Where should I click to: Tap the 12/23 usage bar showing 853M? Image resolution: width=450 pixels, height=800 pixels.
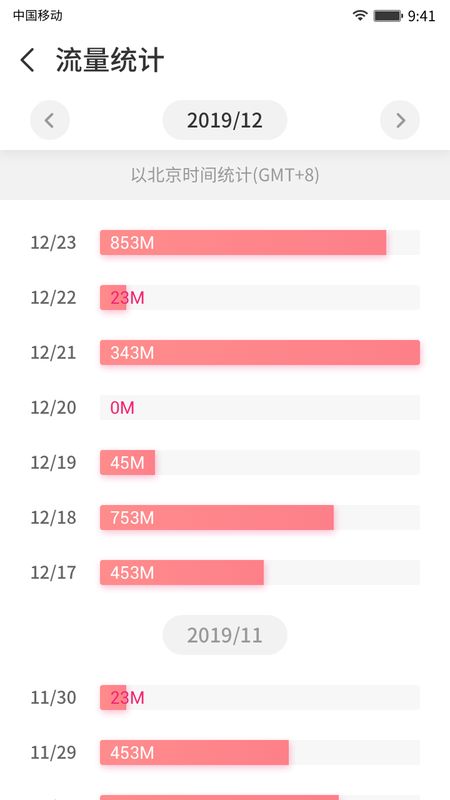coord(260,242)
